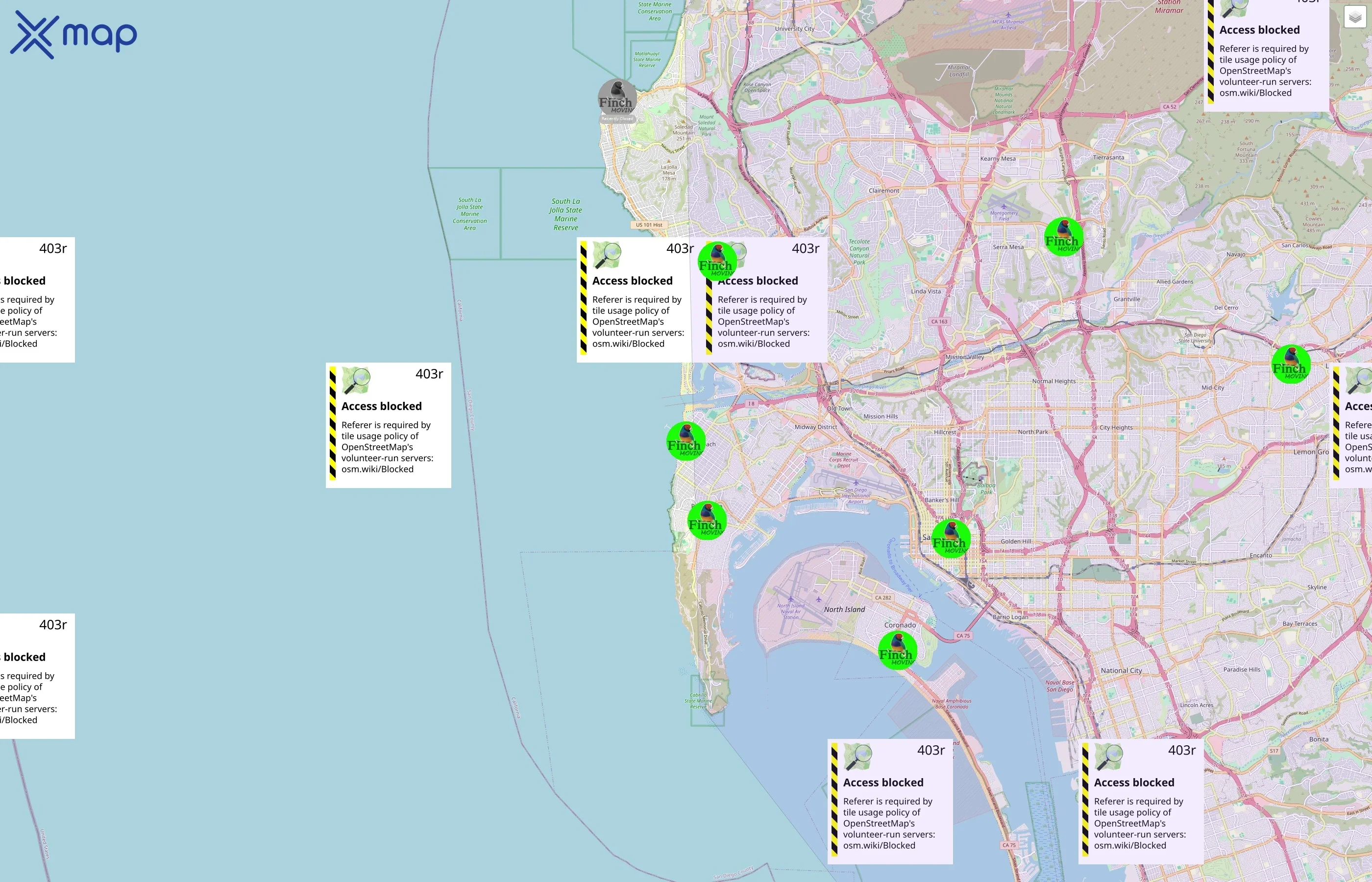Click the Skyline map label

point(1317,588)
